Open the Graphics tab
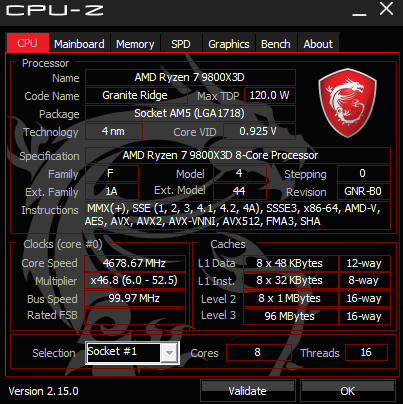The image size is (403, 404). click(x=229, y=44)
